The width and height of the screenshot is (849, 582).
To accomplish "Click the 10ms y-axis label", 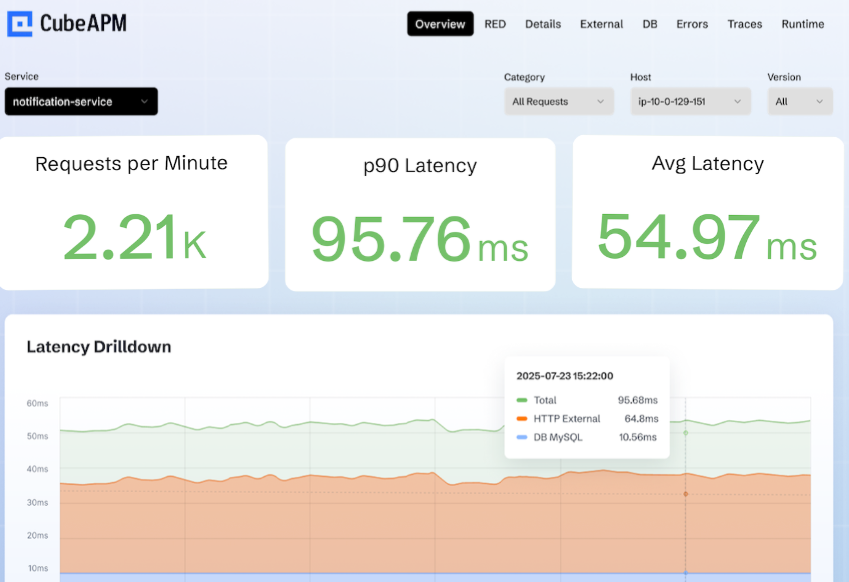I will 37,568.
